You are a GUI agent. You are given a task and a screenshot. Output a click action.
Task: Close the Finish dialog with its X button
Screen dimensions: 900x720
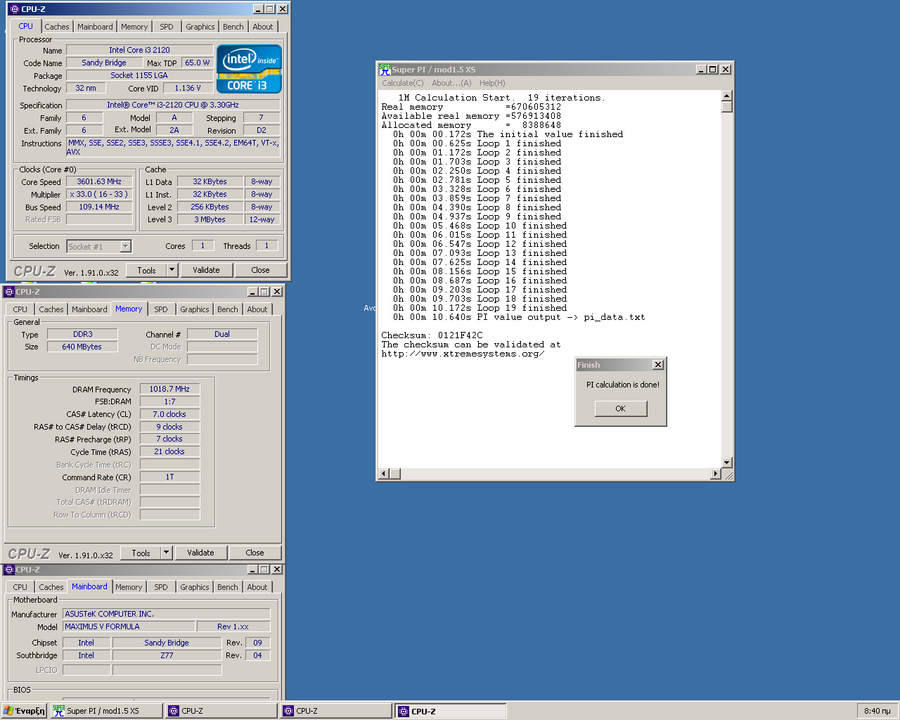(x=658, y=365)
